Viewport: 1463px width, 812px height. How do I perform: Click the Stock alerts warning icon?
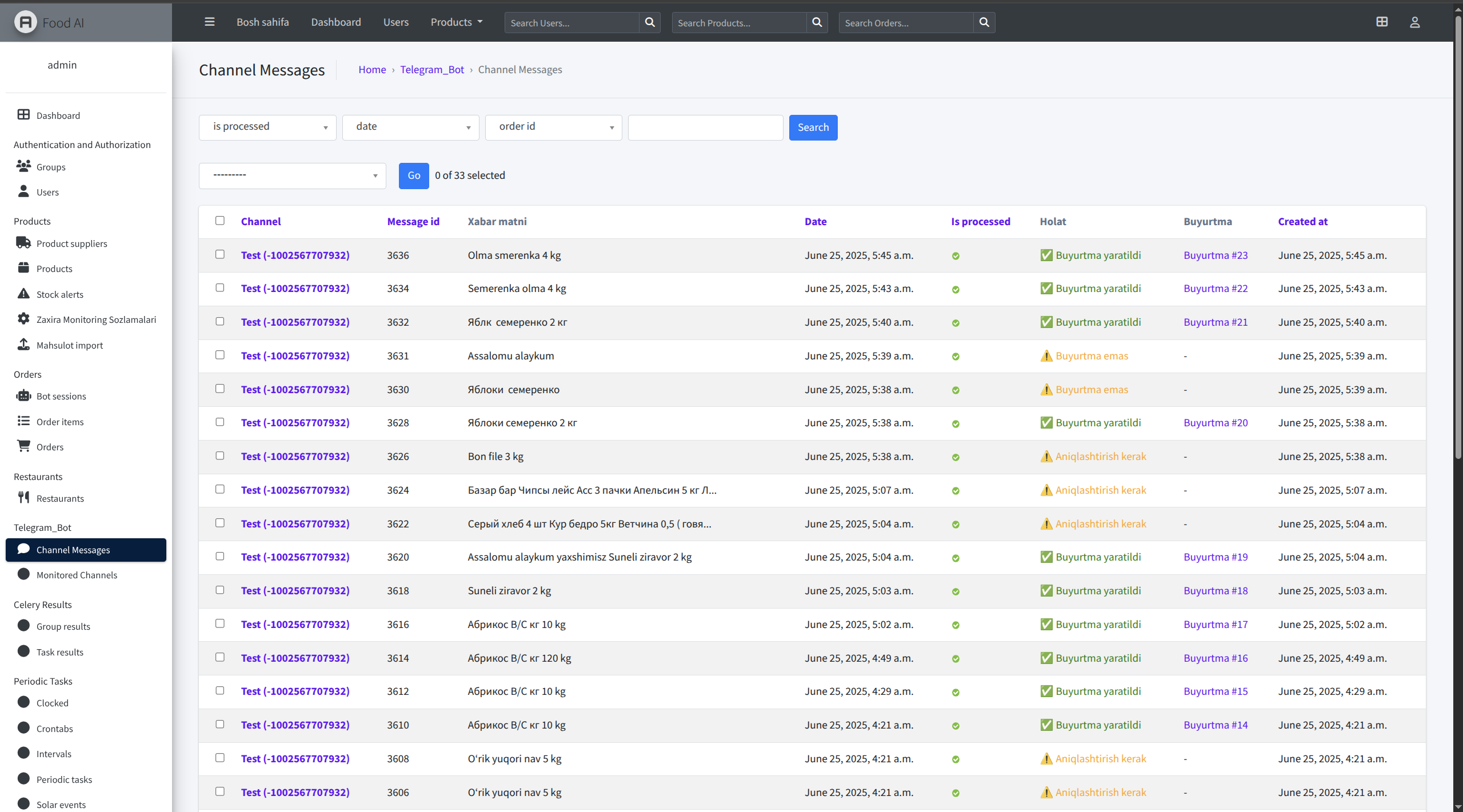click(23, 294)
